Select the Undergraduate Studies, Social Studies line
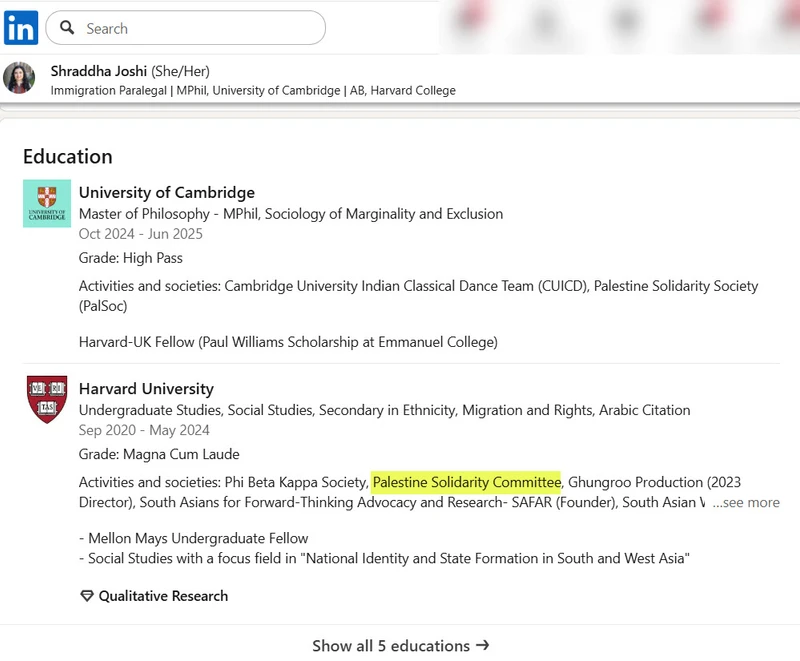 (384, 410)
